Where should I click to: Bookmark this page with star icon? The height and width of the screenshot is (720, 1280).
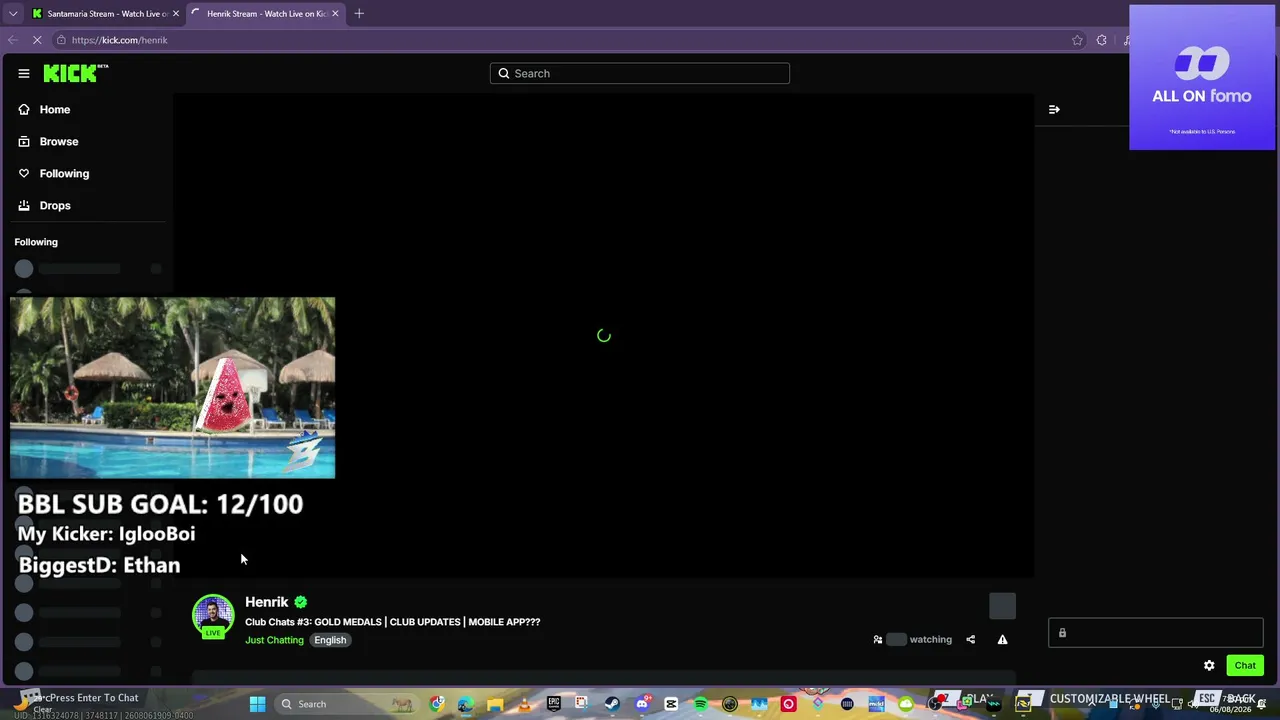click(x=1077, y=40)
